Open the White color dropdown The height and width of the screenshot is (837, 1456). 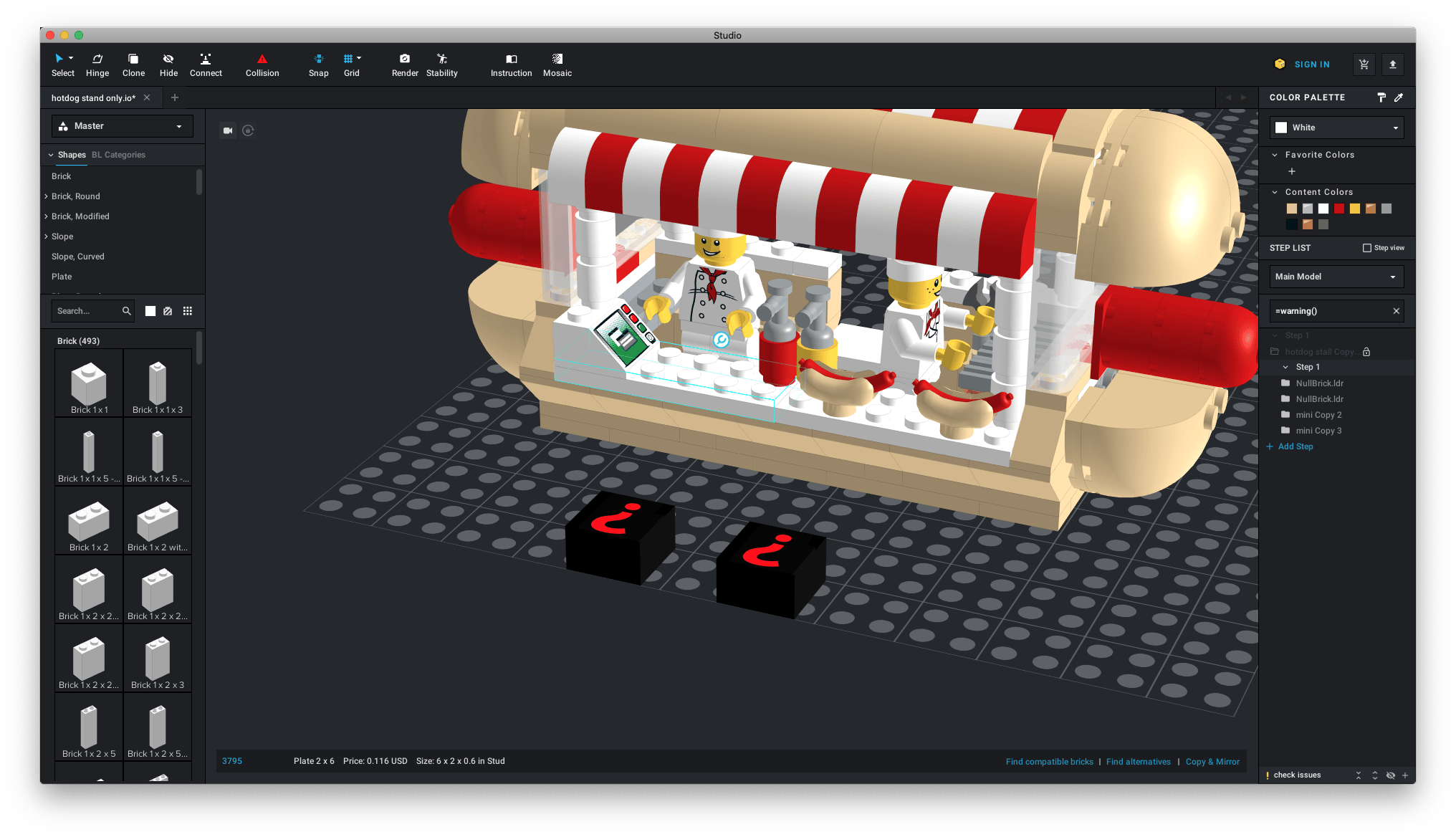pos(1336,128)
